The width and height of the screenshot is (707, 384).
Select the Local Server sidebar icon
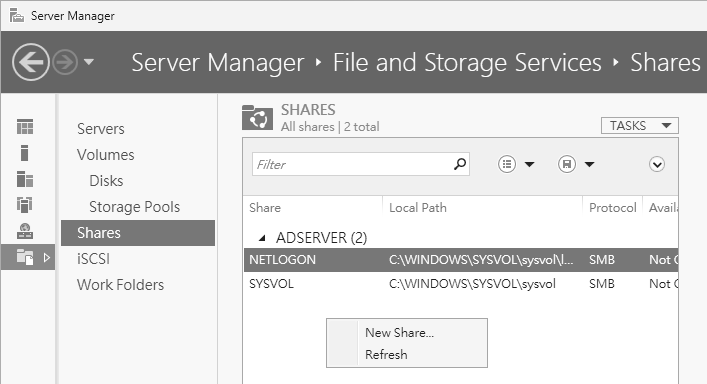25,153
